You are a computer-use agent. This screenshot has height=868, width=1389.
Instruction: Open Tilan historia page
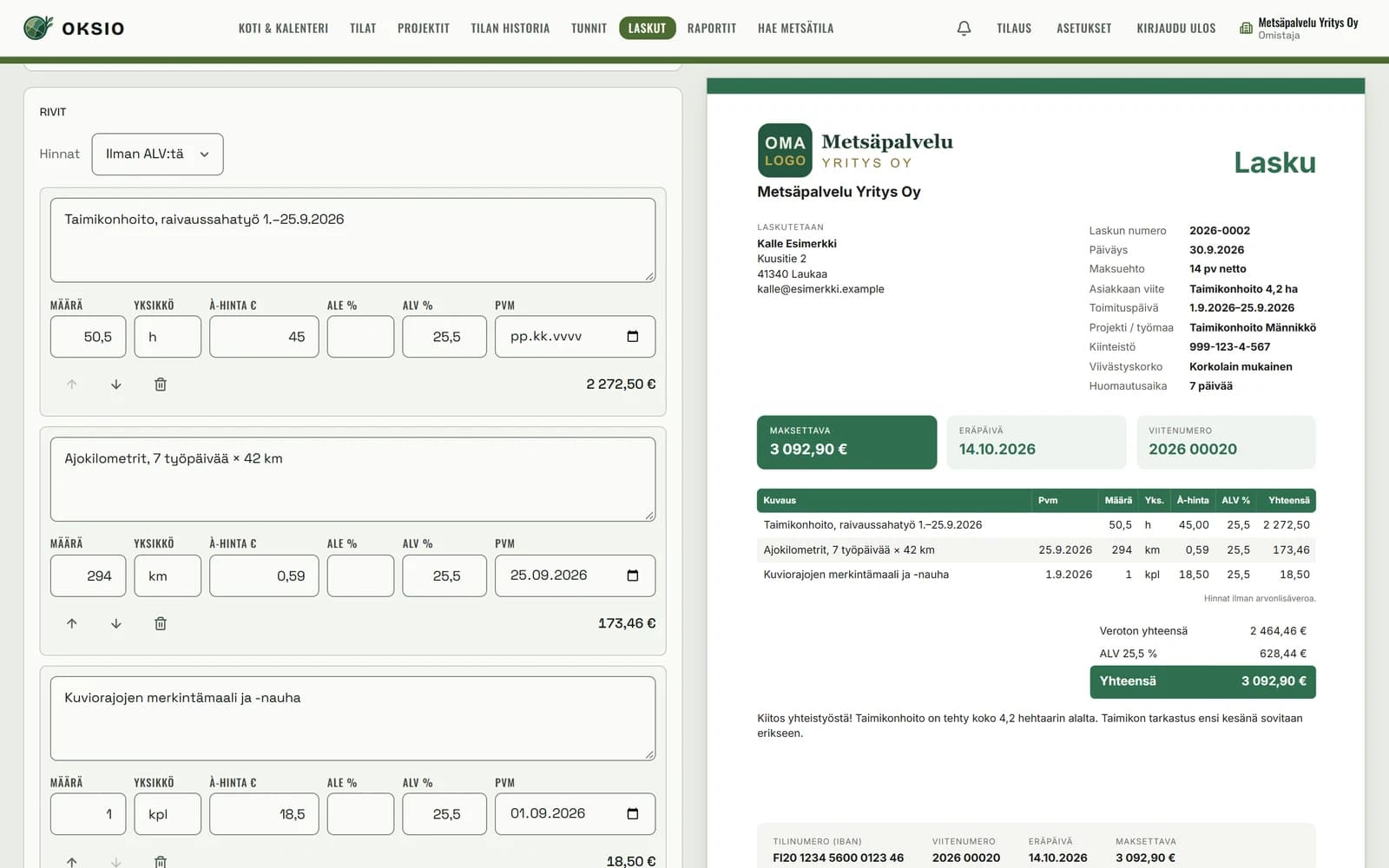[510, 28]
